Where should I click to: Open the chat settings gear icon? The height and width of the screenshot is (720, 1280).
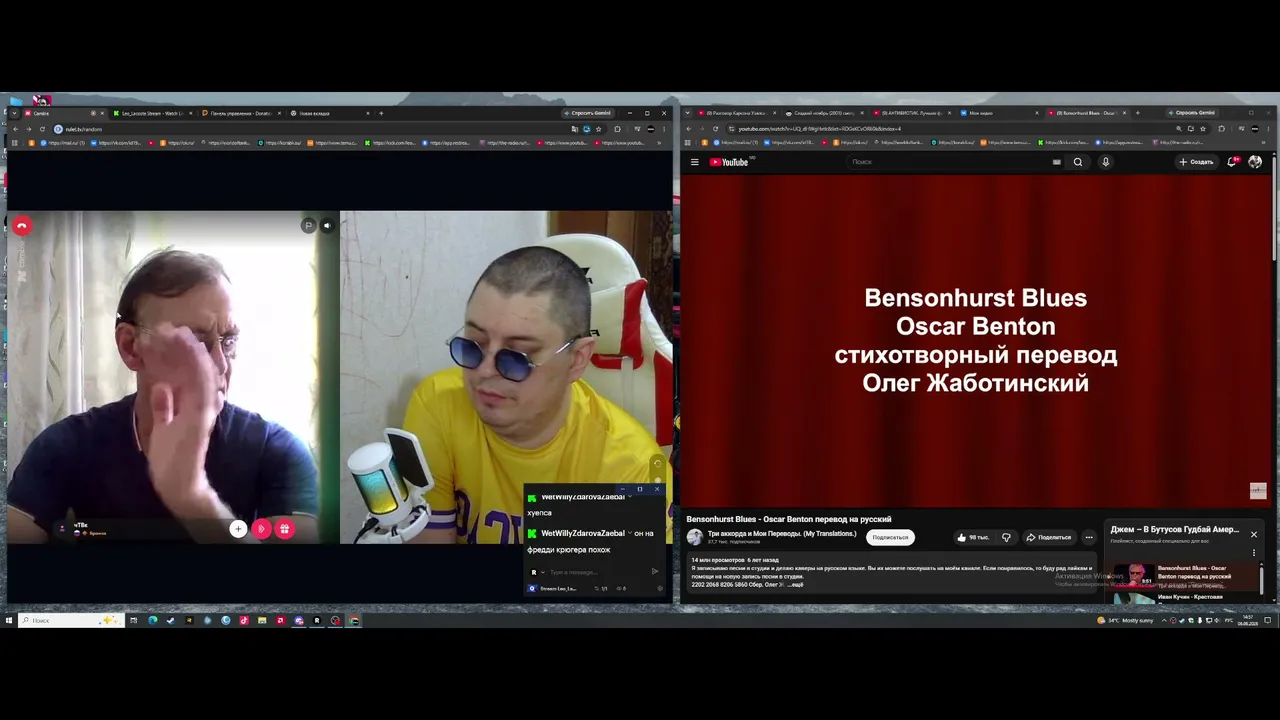pos(659,588)
